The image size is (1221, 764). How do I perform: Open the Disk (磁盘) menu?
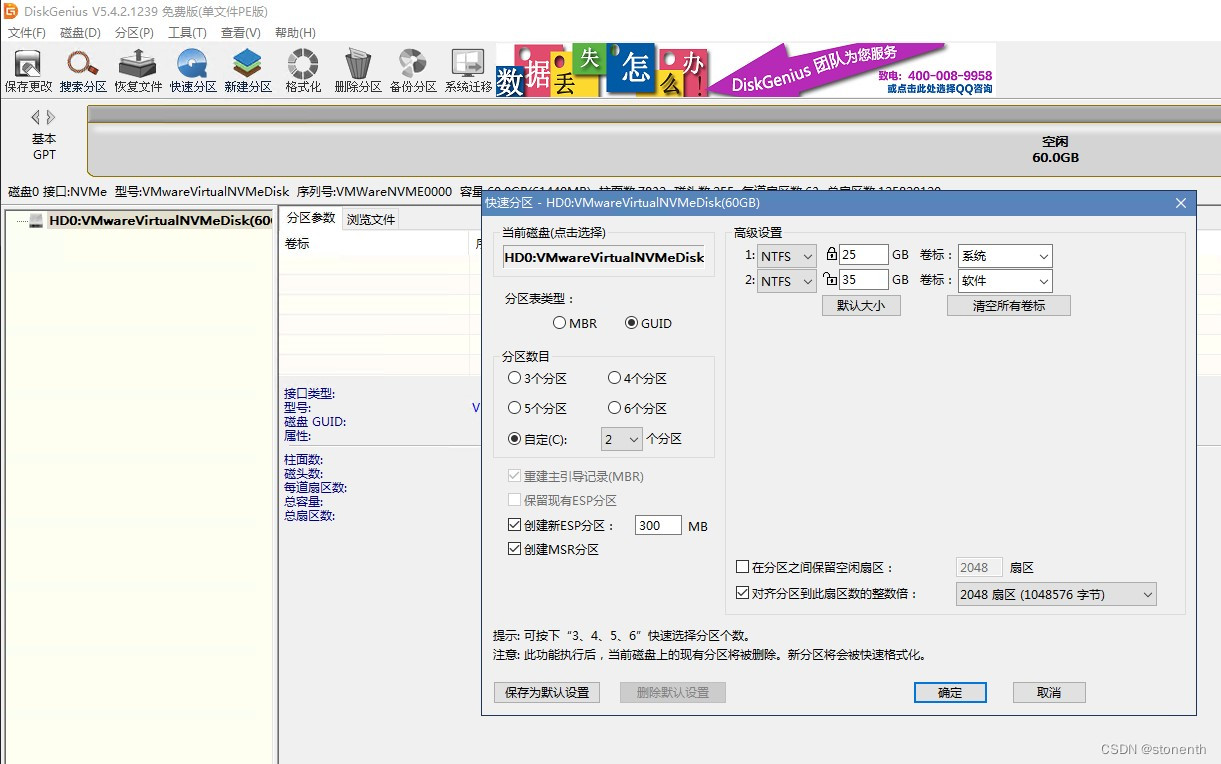pos(80,33)
